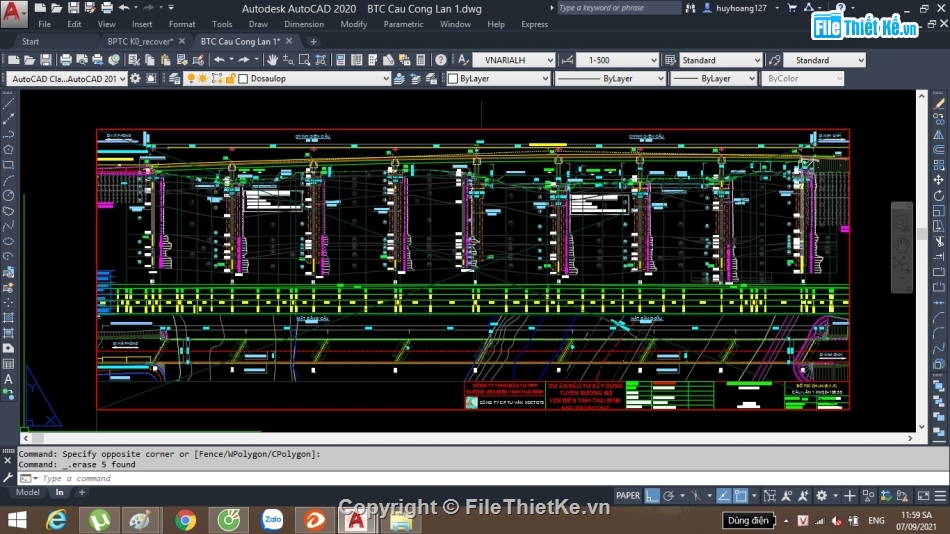This screenshot has height=534, width=950.
Task: Click the New drawing icon in Standard toolbar
Action: [x=13, y=60]
